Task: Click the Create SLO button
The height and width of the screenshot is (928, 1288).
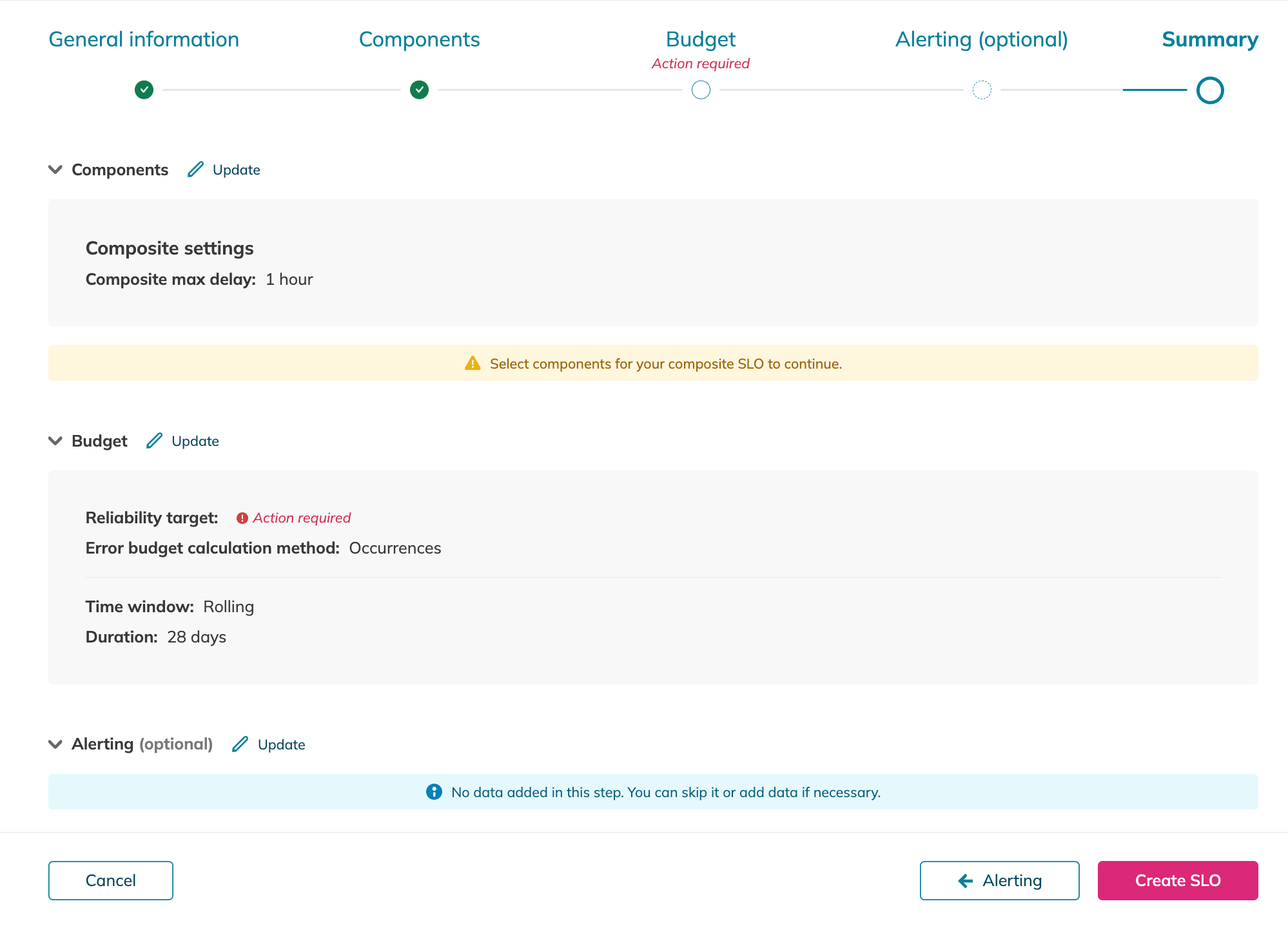Action: (x=1178, y=880)
